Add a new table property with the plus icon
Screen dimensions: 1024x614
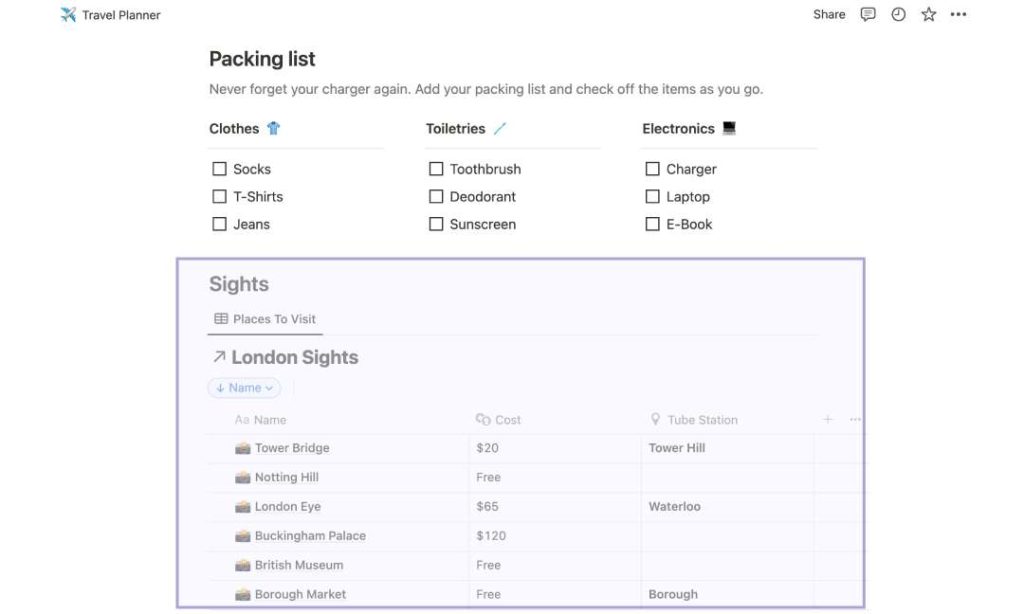(x=827, y=419)
